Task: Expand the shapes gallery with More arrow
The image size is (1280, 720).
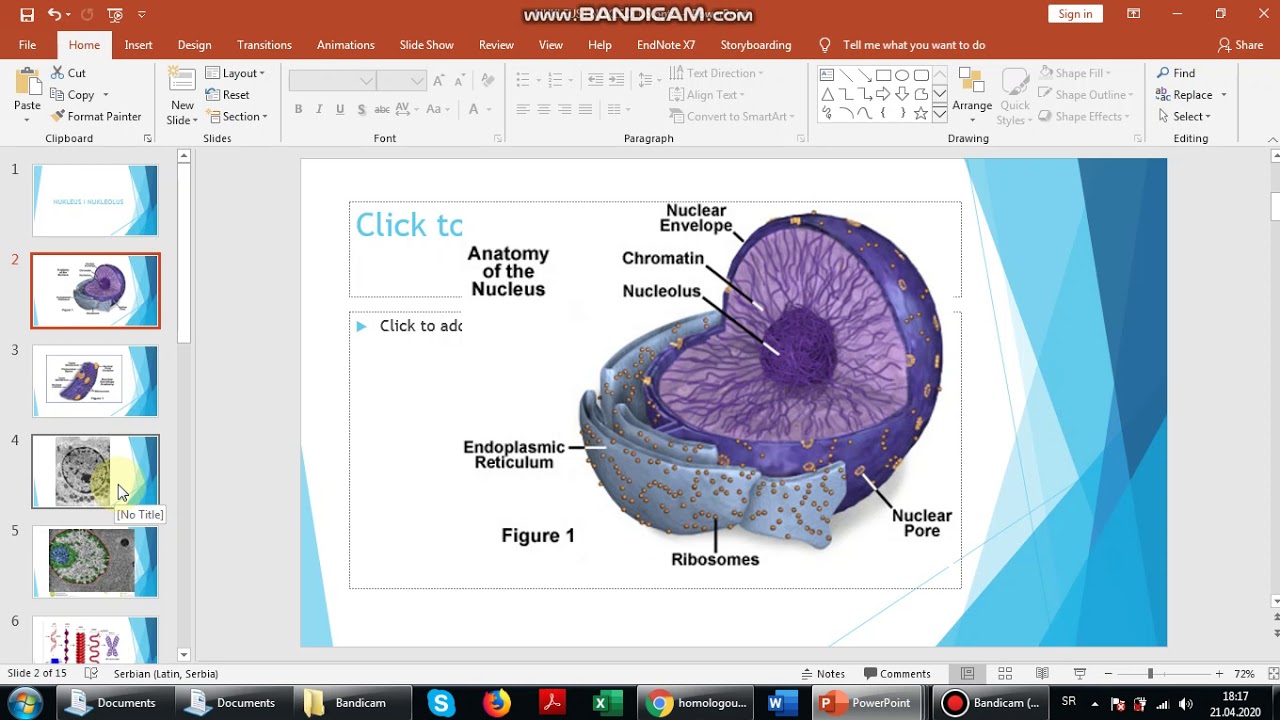Action: [x=940, y=114]
